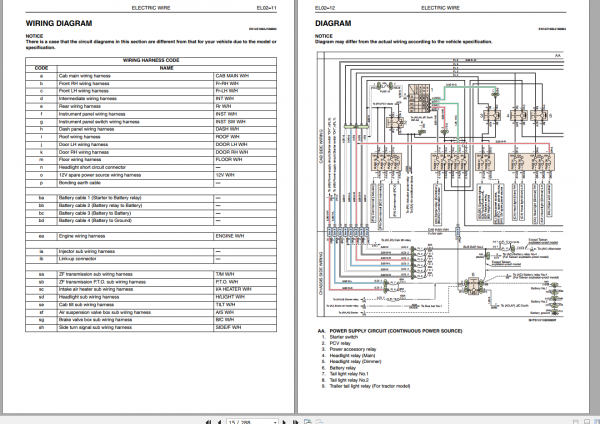Select 'Brake valve box sub wiring harness' row
Image resolution: width=600 pixels, height=424 pixels.
pyautogui.click(x=151, y=320)
